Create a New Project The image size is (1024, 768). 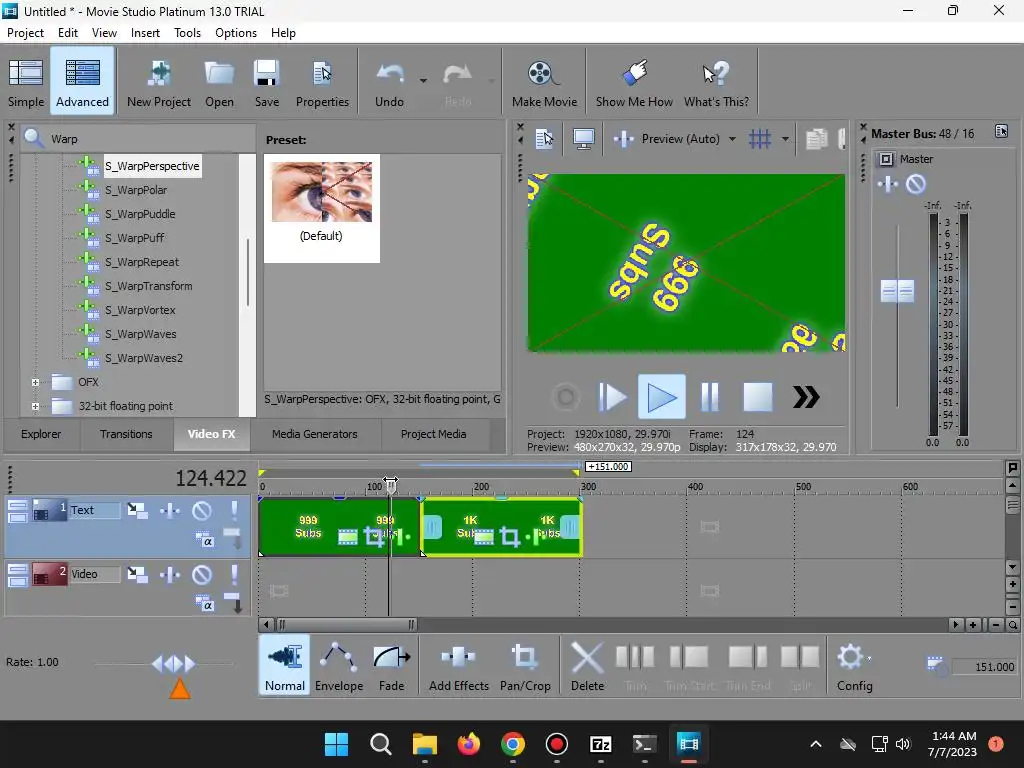pyautogui.click(x=159, y=82)
